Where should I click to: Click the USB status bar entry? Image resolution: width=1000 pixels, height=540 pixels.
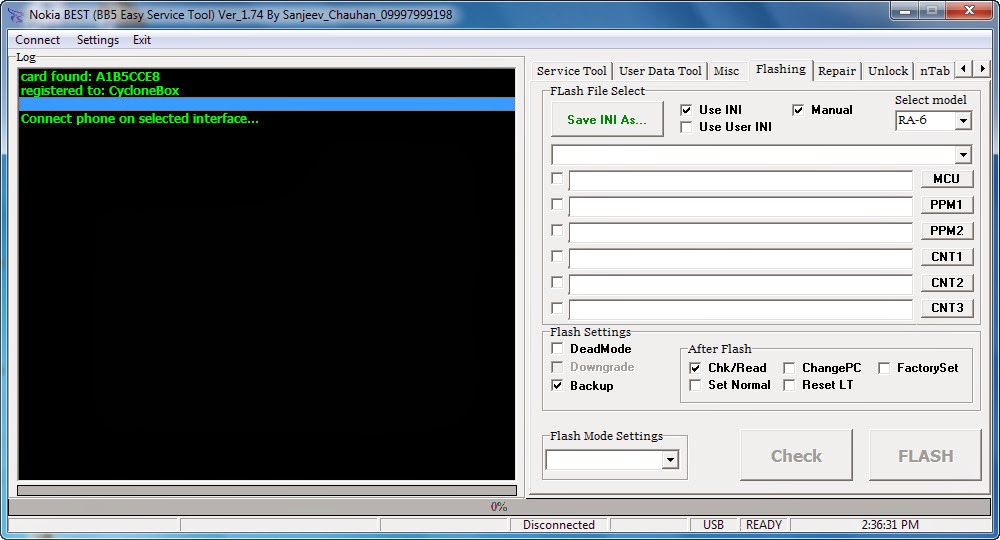coord(713,525)
